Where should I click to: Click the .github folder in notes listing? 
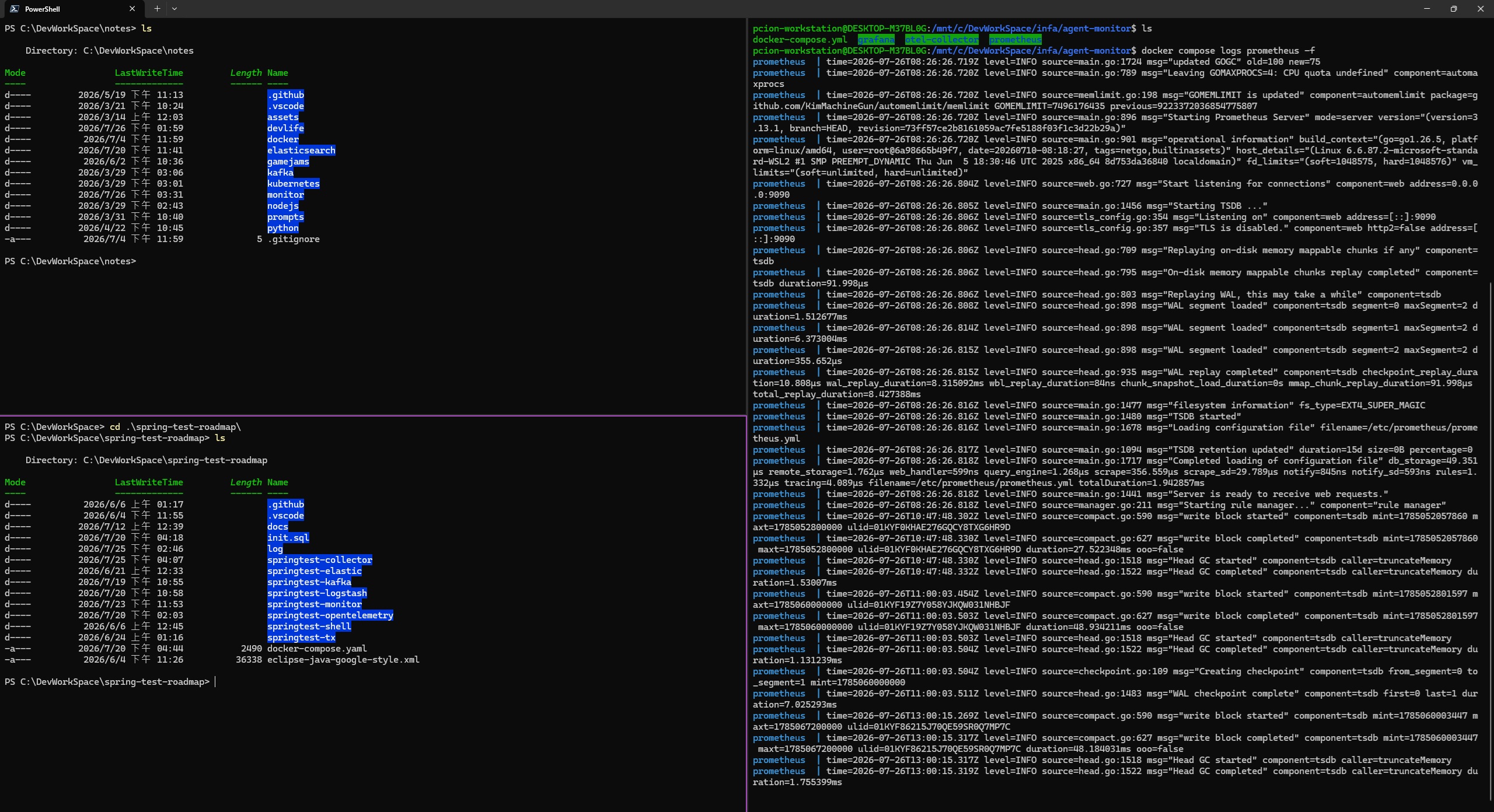point(285,95)
